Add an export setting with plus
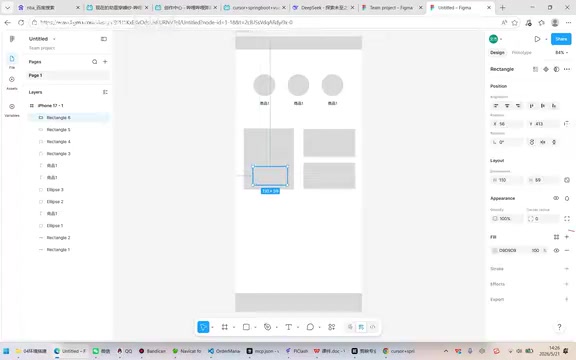The width and height of the screenshot is (576, 360). point(567,299)
